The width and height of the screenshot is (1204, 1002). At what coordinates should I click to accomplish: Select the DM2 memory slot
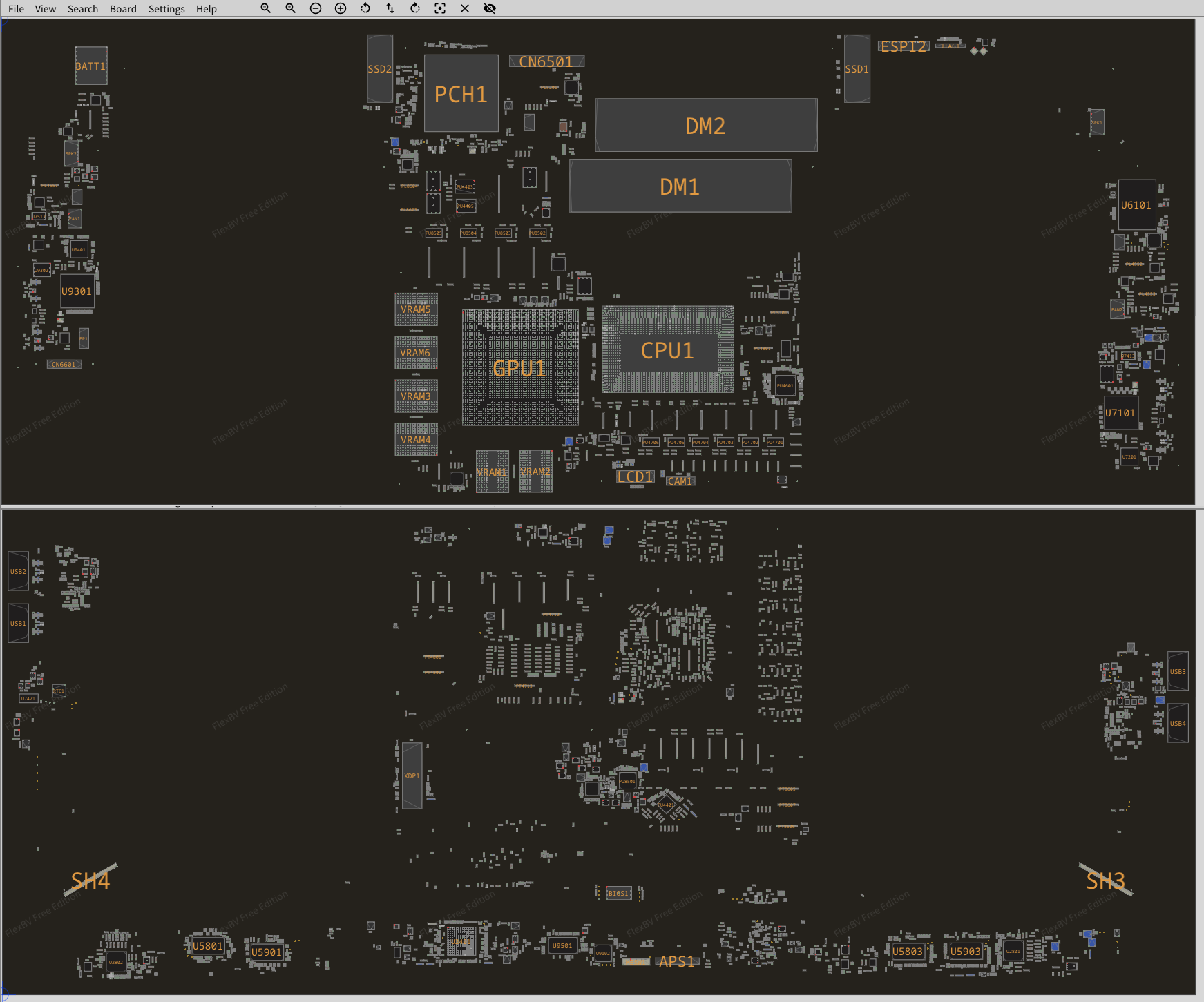click(705, 126)
